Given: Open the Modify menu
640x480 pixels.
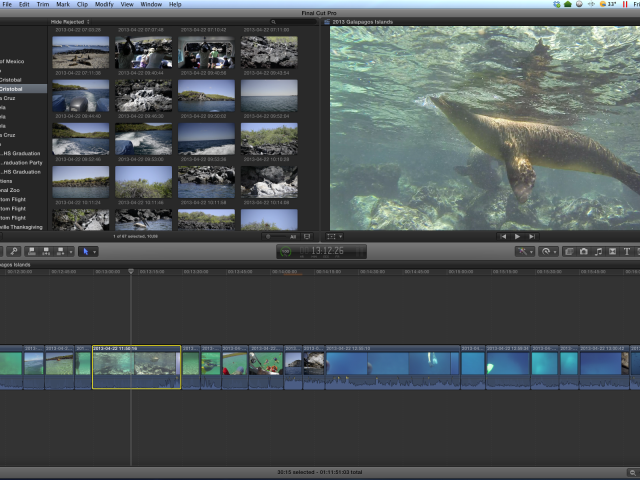Looking at the screenshot, I should point(104,4).
